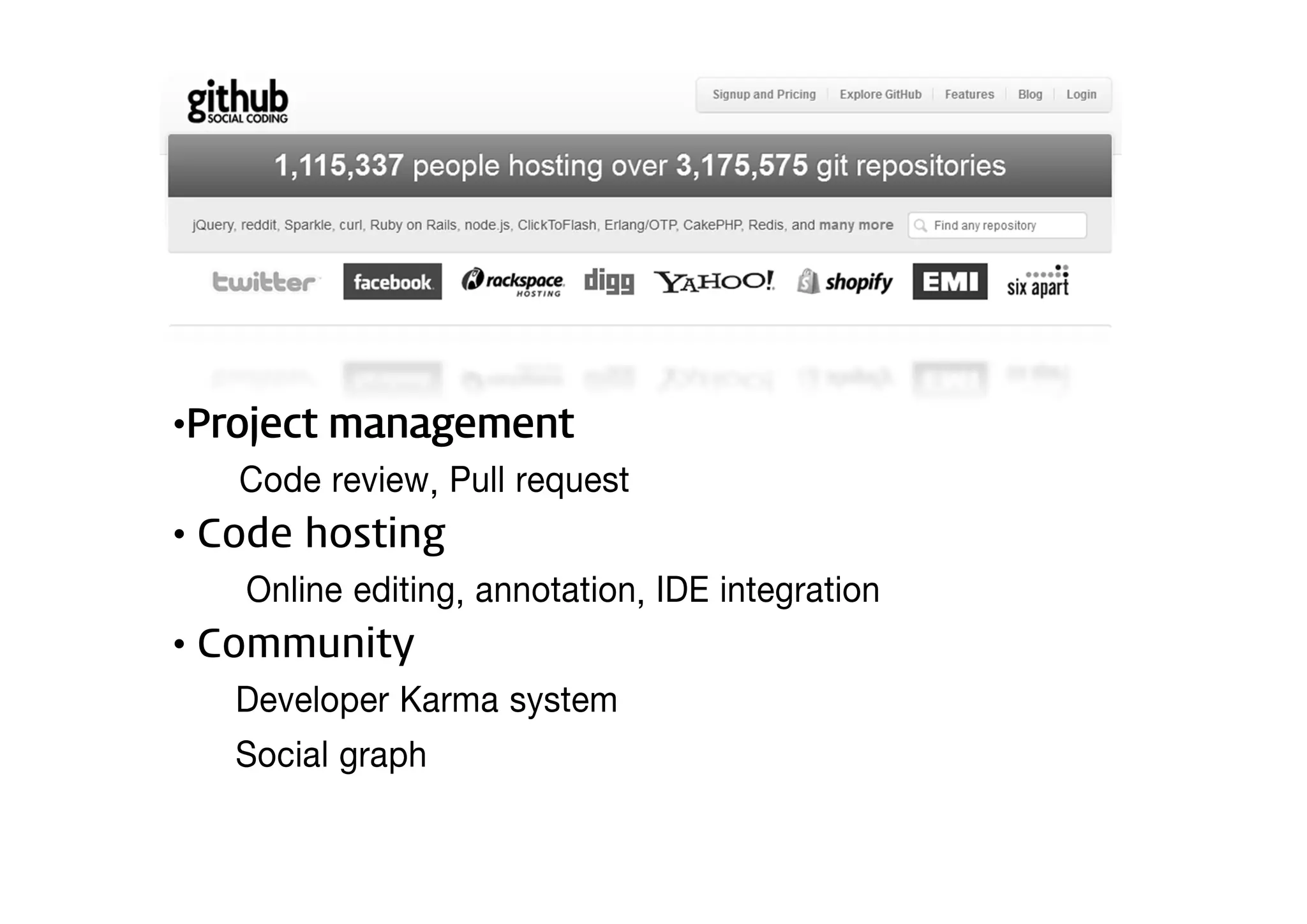The width and height of the screenshot is (1307, 924).
Task: Click the Digg logo
Action: point(609,281)
